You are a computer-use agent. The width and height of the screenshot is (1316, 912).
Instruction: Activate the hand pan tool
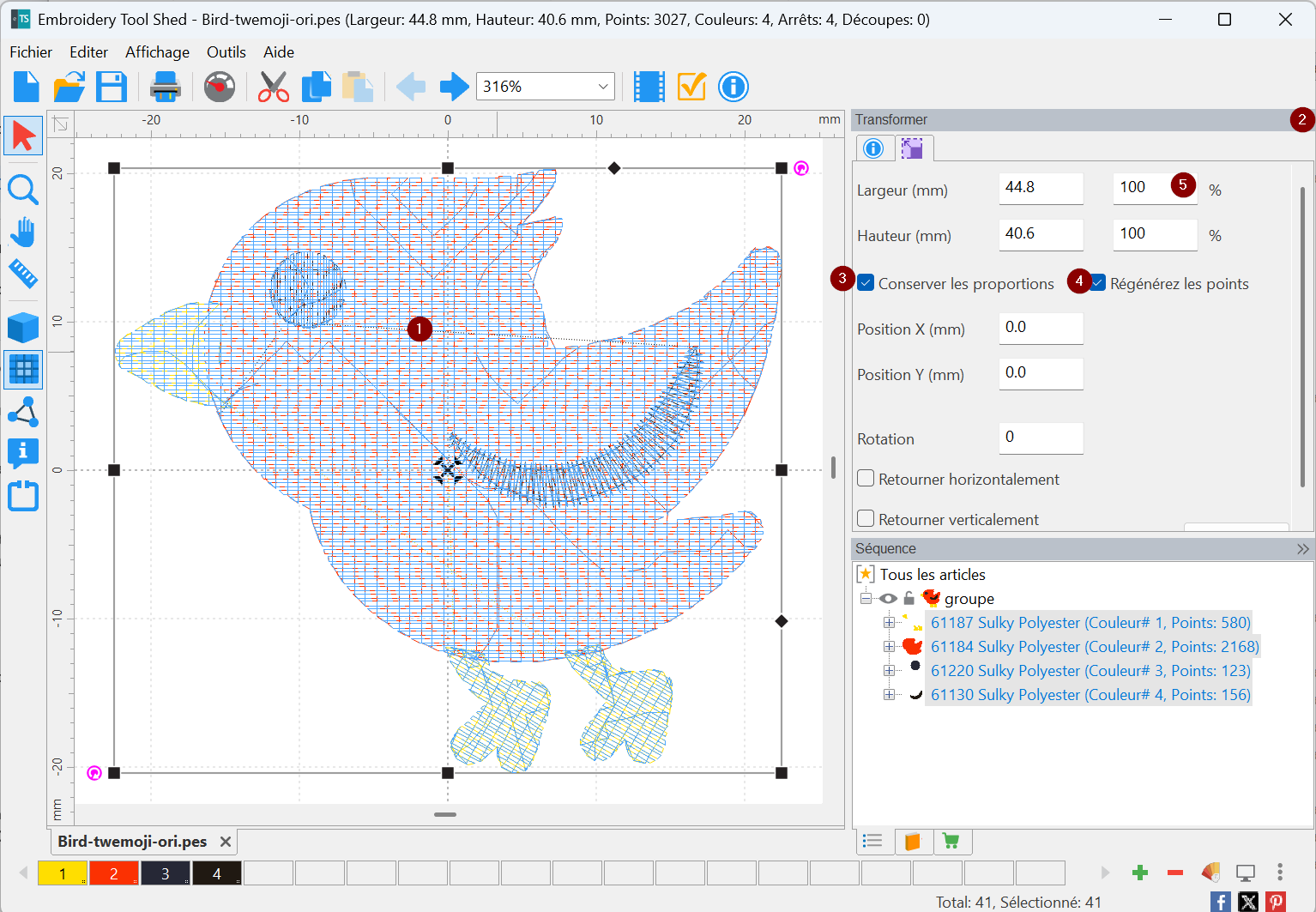23,232
